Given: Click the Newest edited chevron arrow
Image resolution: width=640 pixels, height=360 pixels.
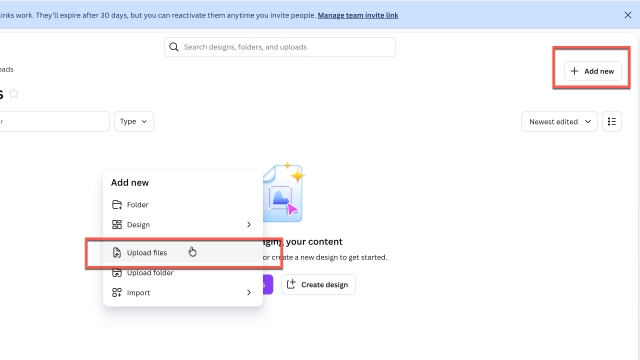Looking at the screenshot, I should [588, 122].
